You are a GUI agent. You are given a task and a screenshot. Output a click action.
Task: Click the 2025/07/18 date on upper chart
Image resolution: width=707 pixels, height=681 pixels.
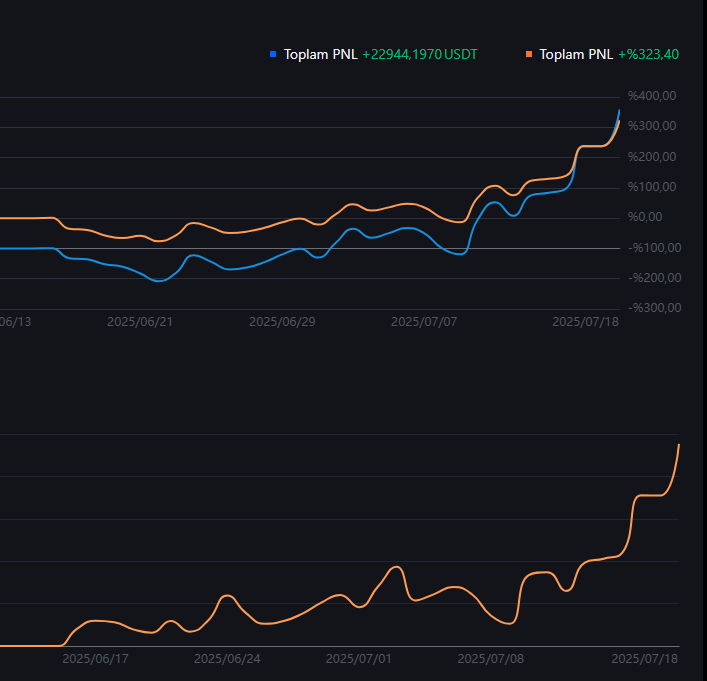tap(586, 322)
